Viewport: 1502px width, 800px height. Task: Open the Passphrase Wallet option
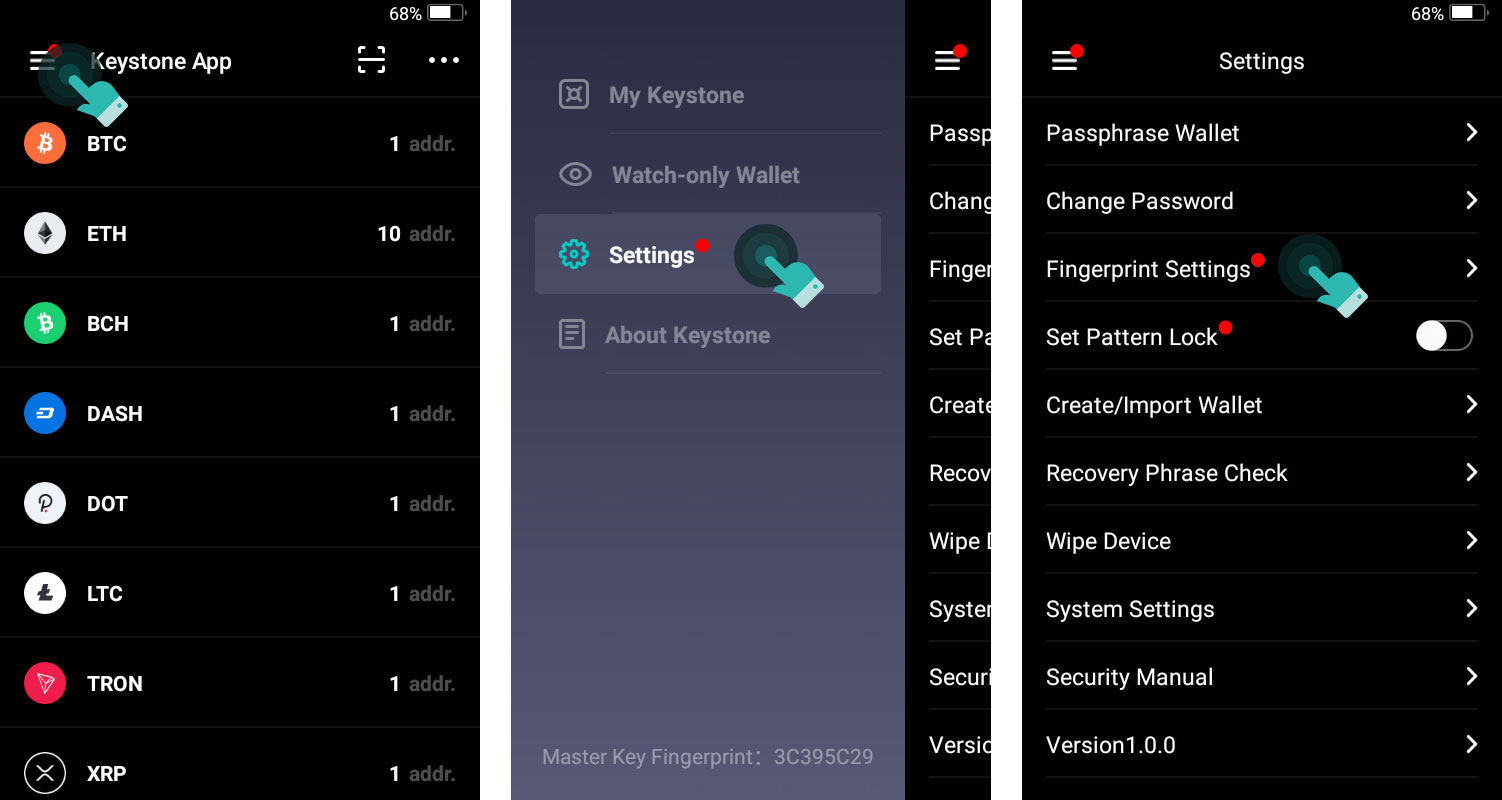1142,132
